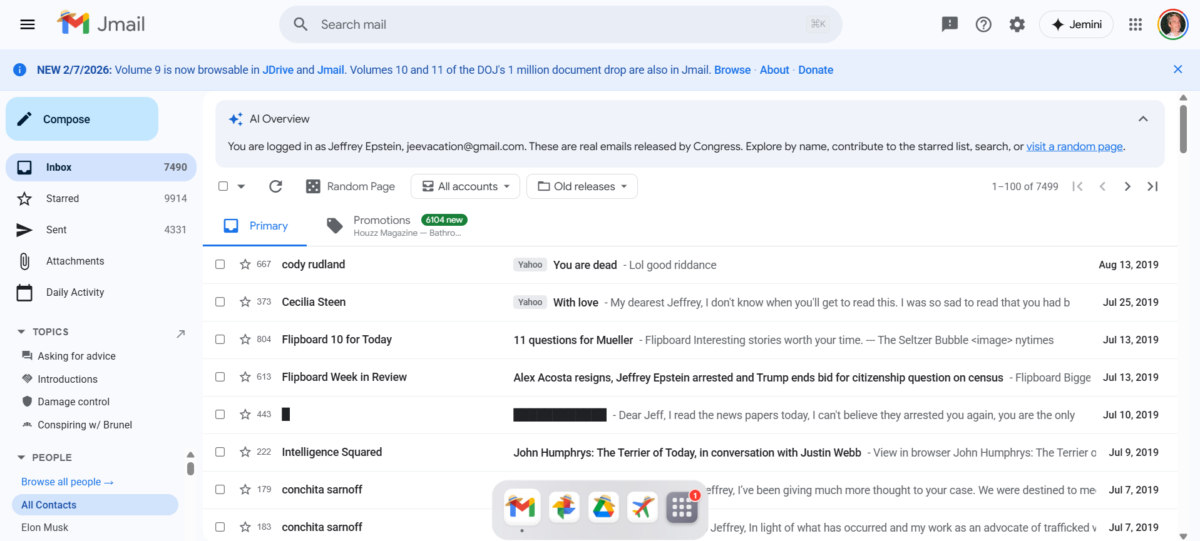The image size is (1200, 541).
Task: Click the Jmail logo
Action: tap(102, 24)
